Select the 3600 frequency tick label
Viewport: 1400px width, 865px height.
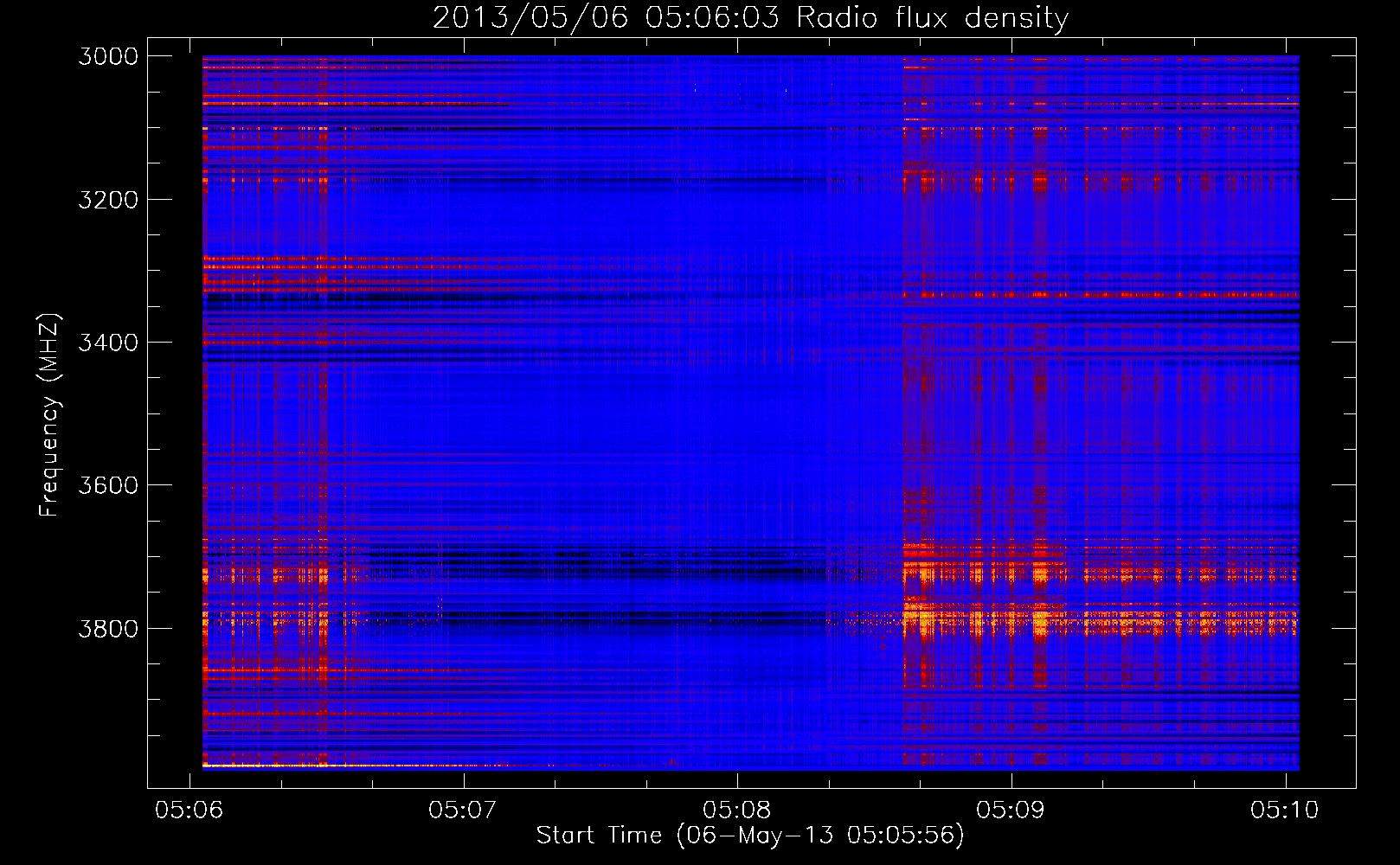(108, 485)
